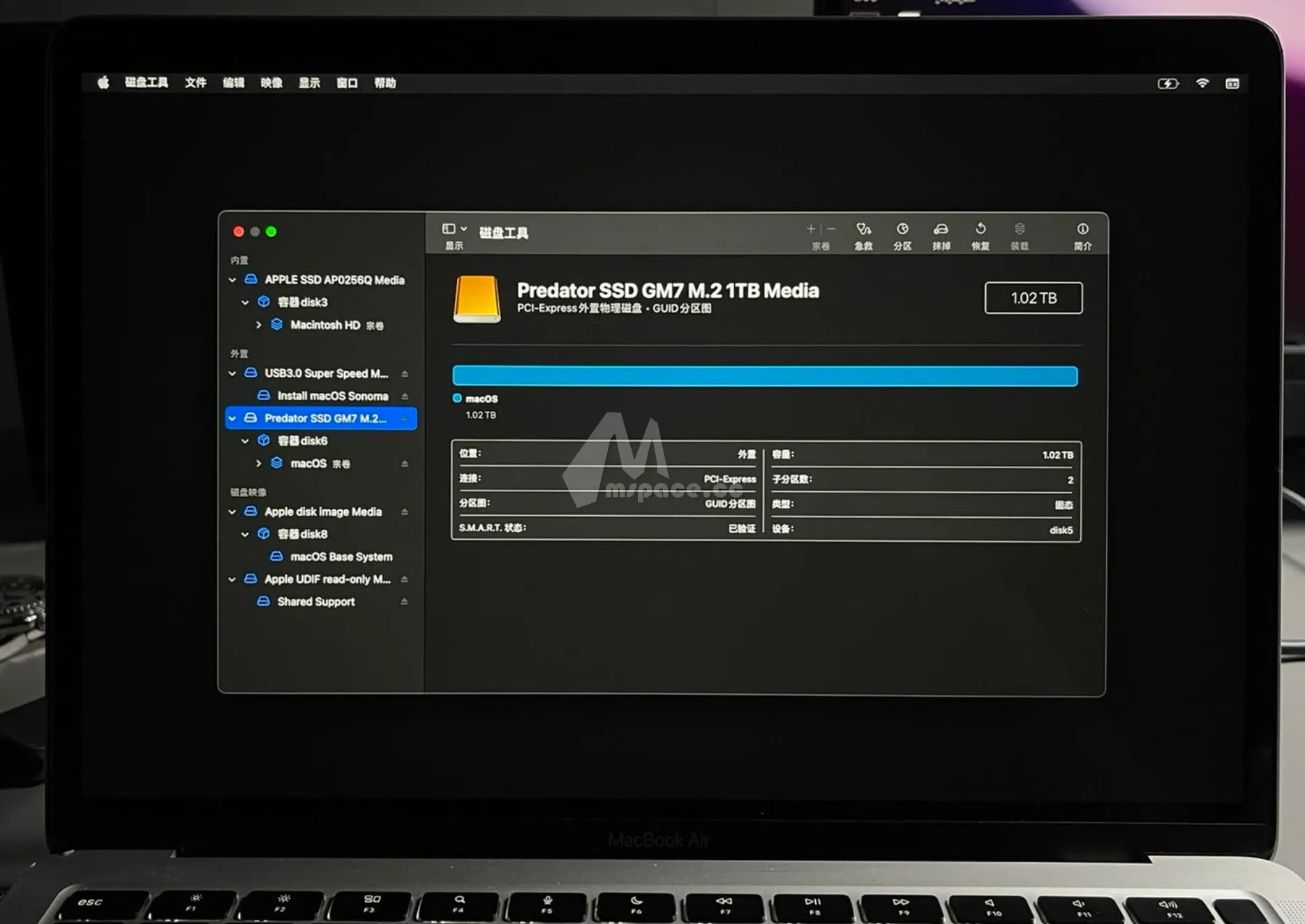The width and height of the screenshot is (1305, 924).
Task: Click the Partition (分区) toolbar icon
Action: point(902,230)
